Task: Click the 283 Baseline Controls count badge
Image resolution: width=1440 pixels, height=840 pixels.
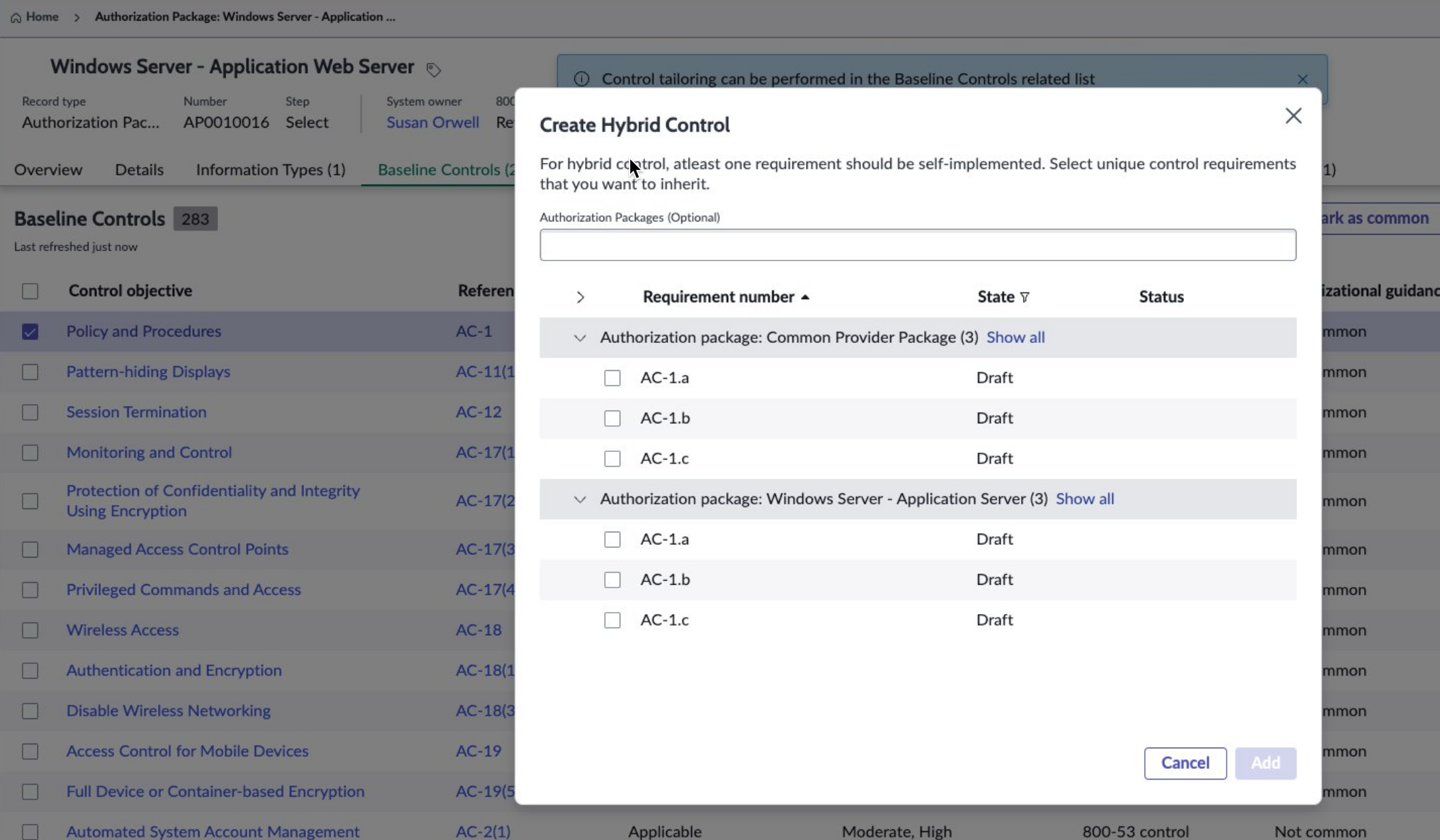Action: 195,219
